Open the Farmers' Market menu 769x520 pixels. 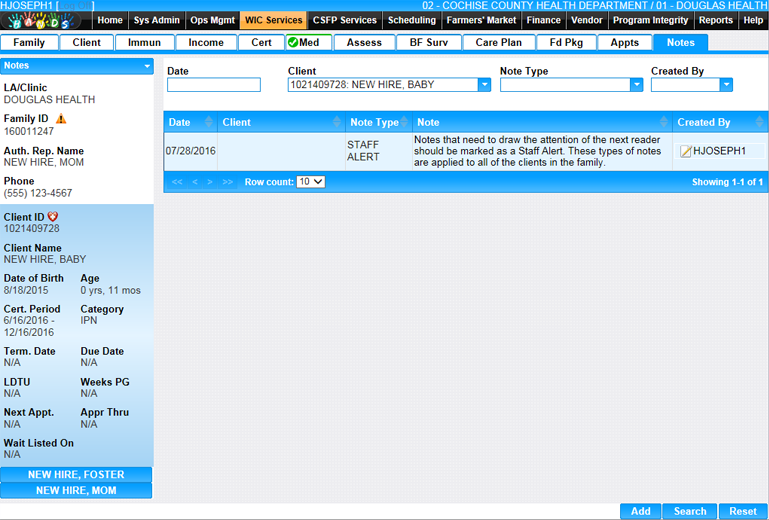pyautogui.click(x=482, y=20)
